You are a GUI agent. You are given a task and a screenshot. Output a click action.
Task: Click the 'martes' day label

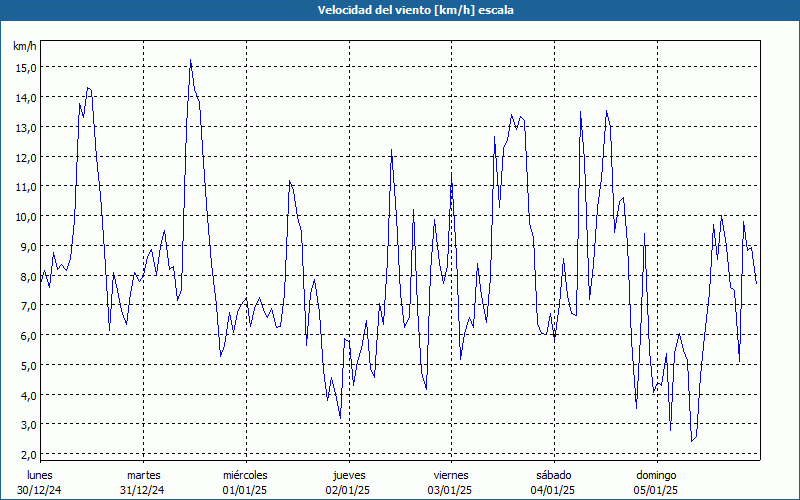click(143, 475)
